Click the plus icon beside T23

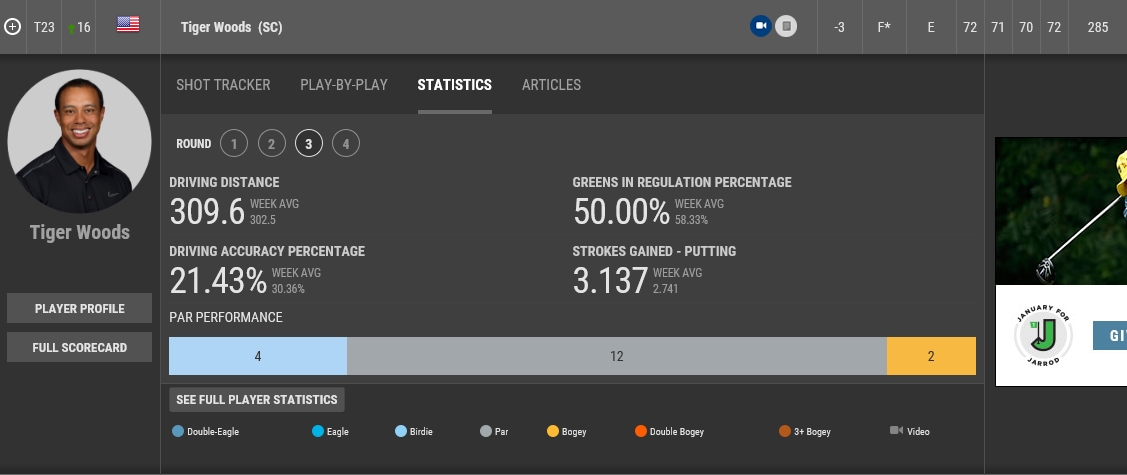13,27
